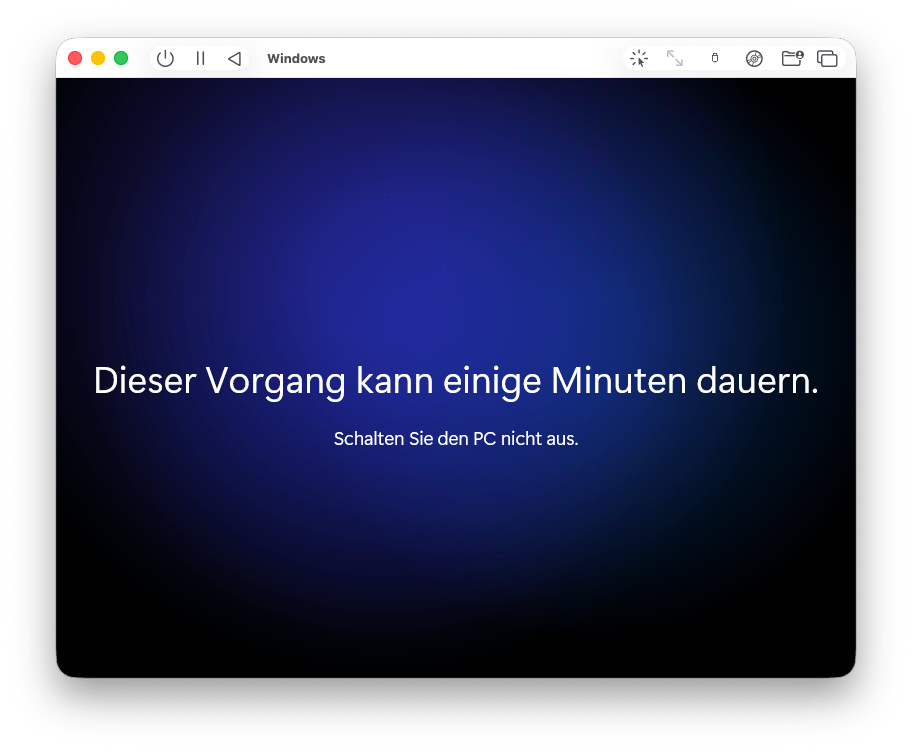Close the Windows VM window
The height and width of the screenshot is (752, 912).
75,58
